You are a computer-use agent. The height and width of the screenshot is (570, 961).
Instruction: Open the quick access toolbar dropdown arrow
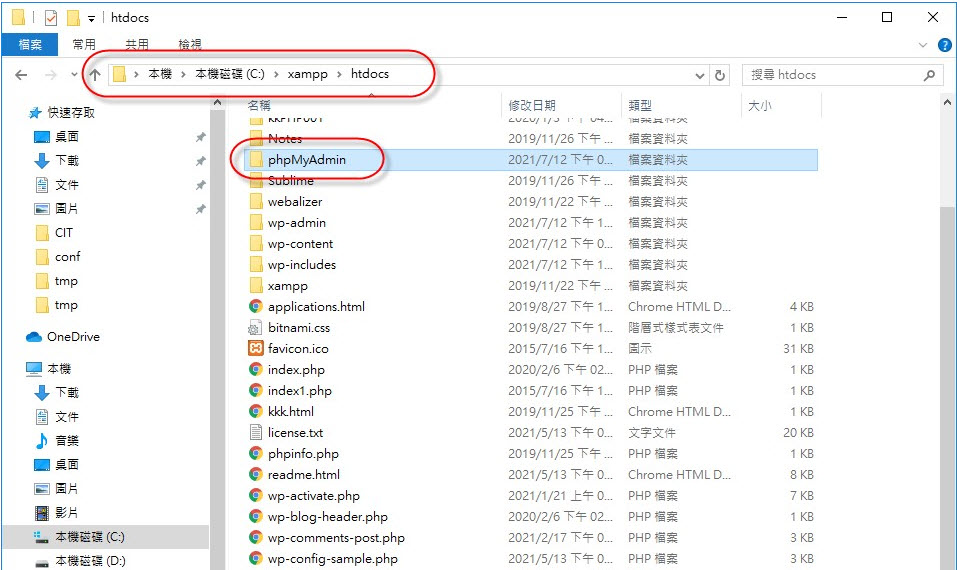(x=92, y=18)
